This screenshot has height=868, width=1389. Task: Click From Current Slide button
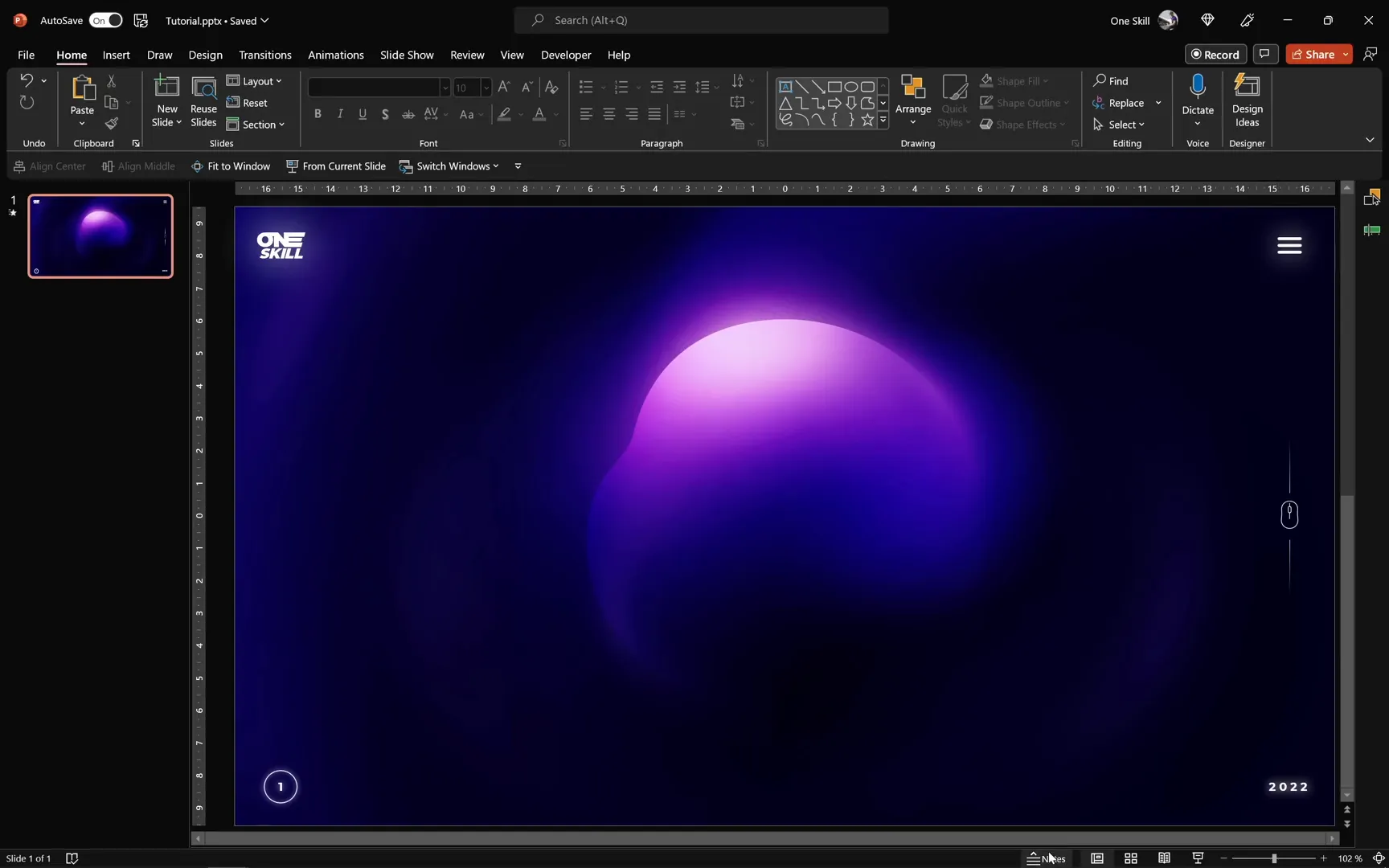(336, 166)
